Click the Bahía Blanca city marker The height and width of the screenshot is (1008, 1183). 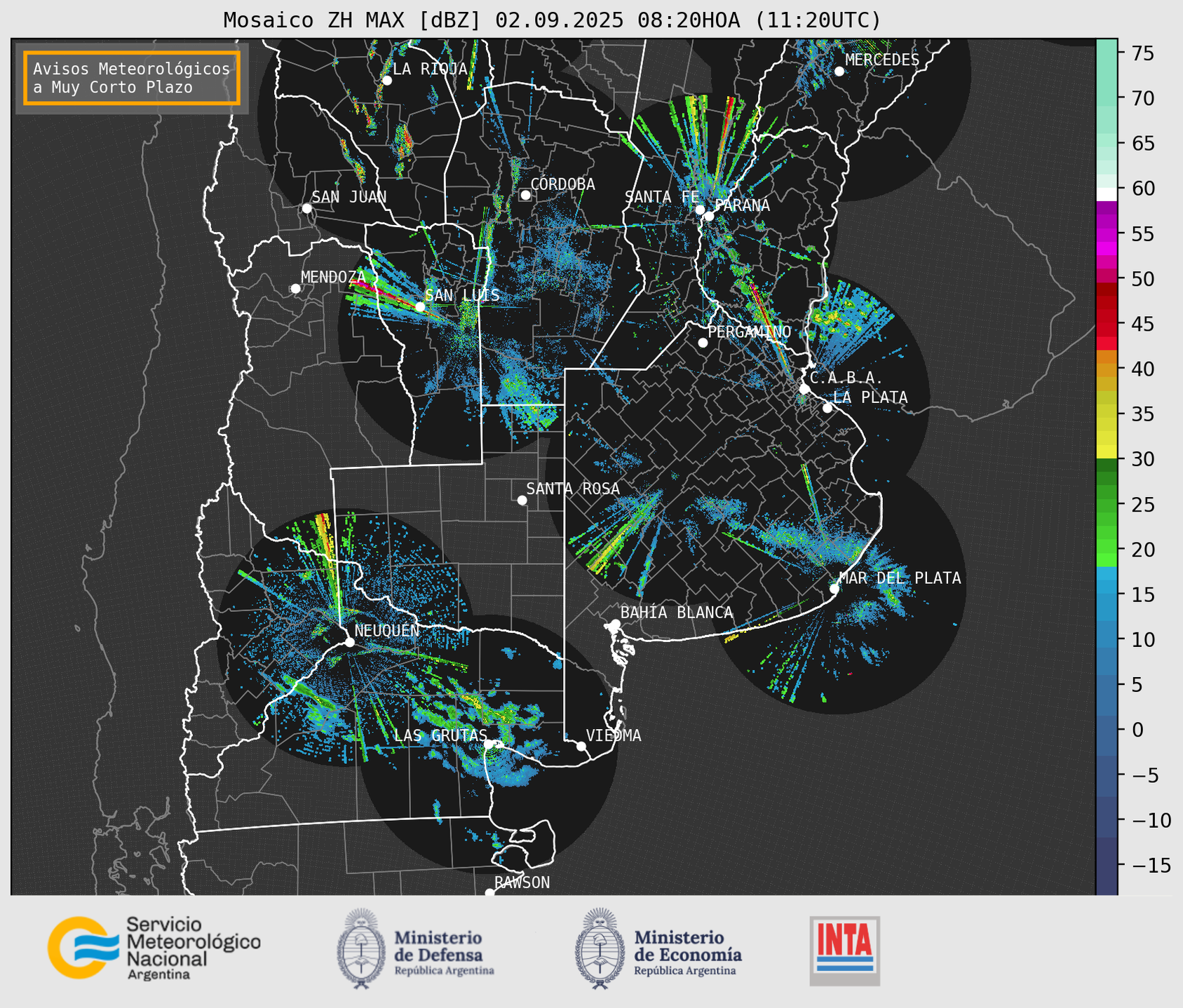point(615,624)
